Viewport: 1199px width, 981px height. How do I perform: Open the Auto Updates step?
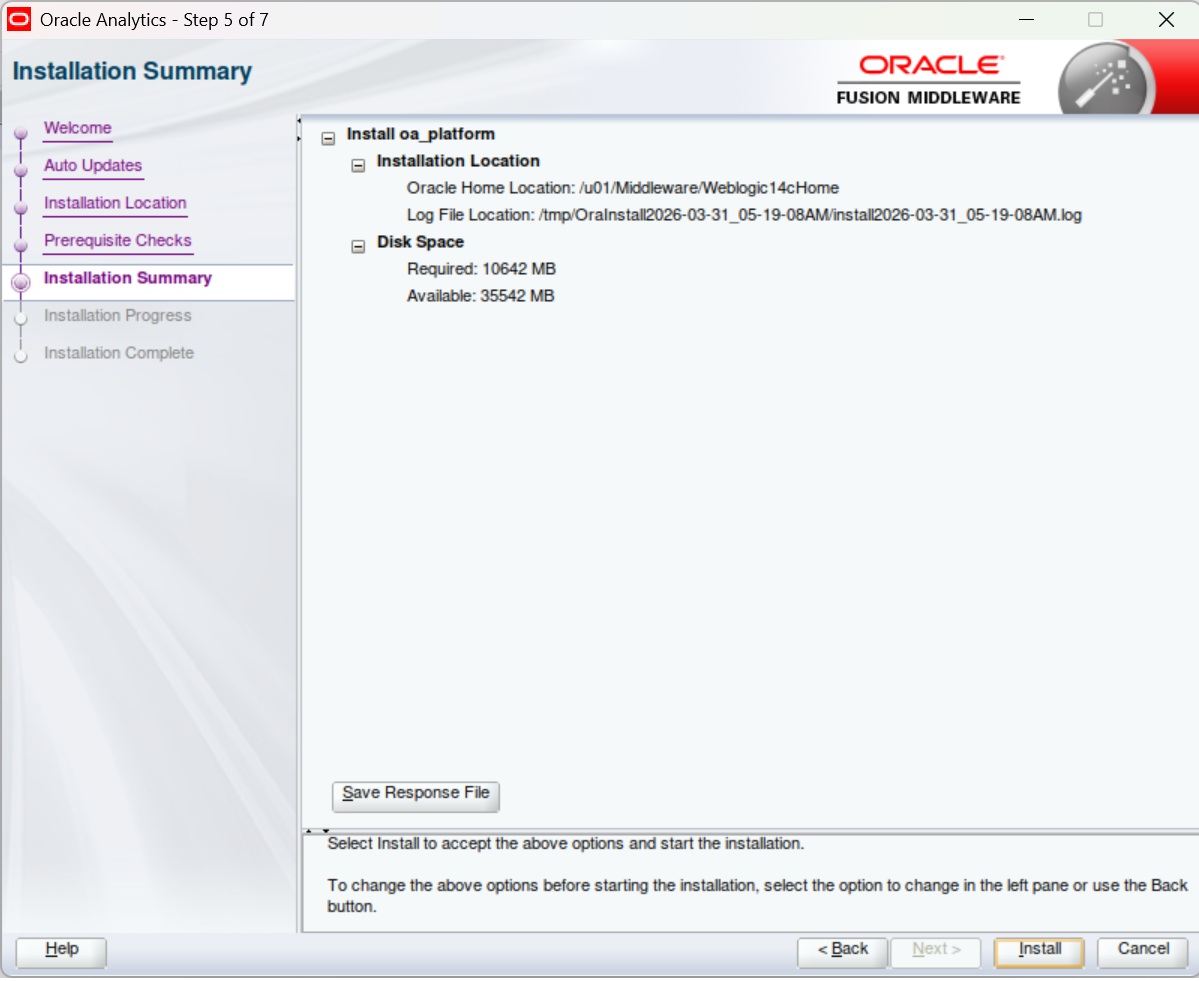tap(93, 165)
